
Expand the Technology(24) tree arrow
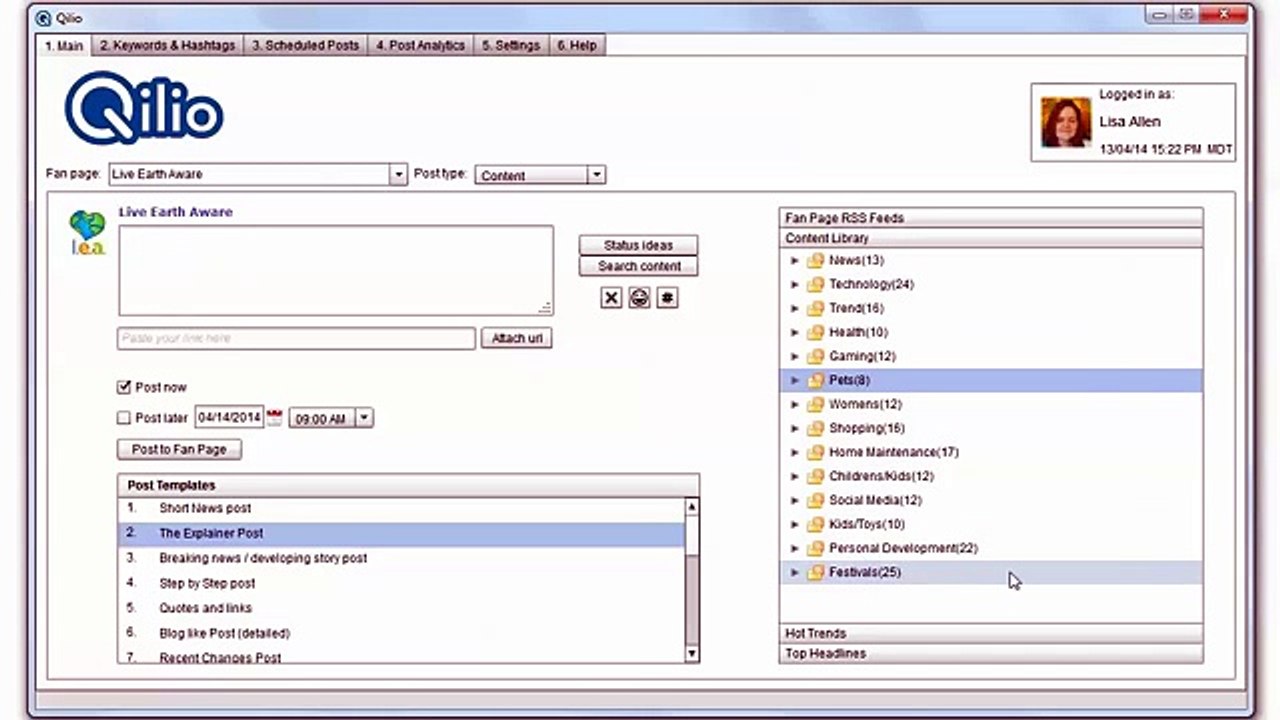pos(795,285)
